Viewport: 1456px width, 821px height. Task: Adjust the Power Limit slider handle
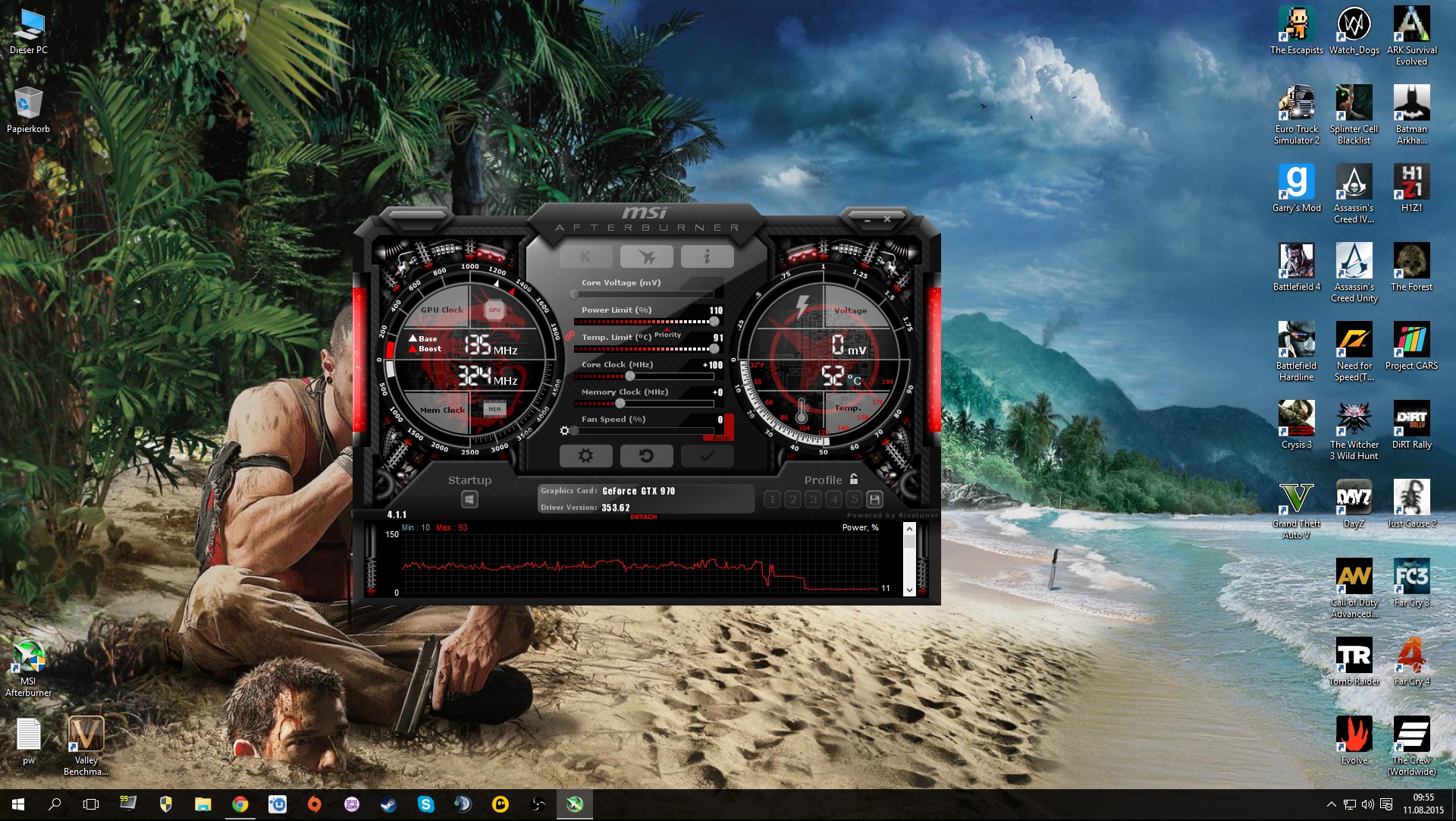714,322
